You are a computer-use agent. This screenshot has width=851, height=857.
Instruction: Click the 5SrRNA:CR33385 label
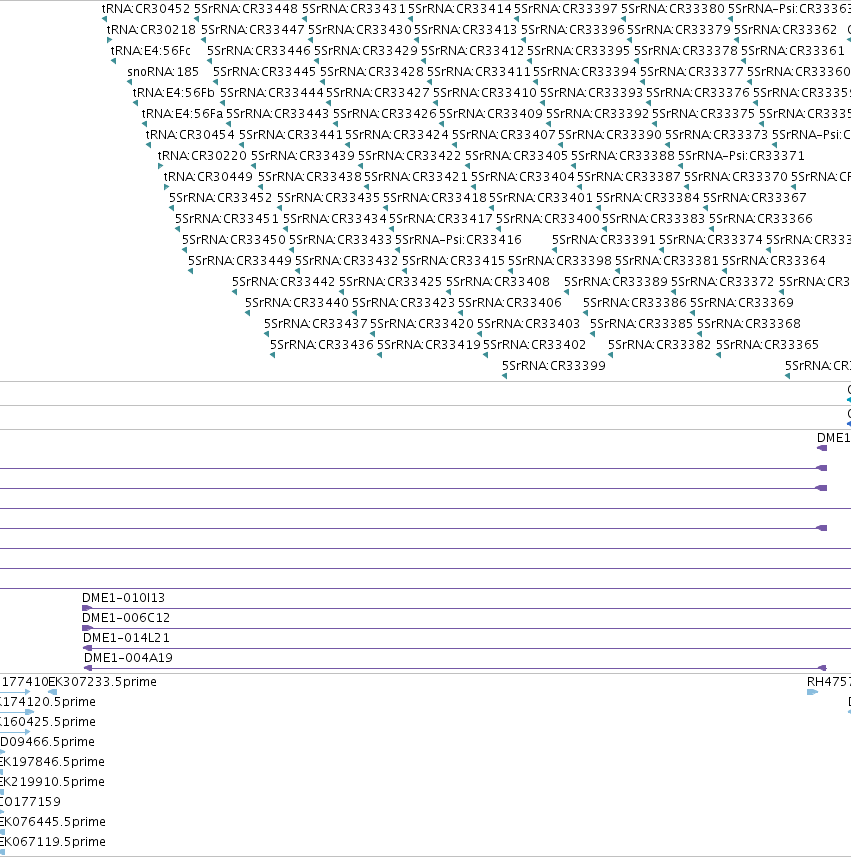click(x=642, y=324)
